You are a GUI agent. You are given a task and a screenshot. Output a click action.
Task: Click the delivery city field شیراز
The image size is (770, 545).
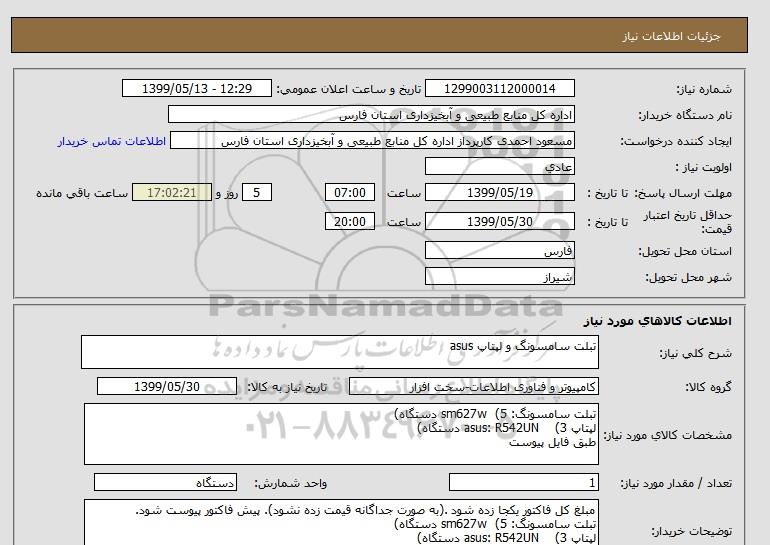pyautogui.click(x=499, y=276)
